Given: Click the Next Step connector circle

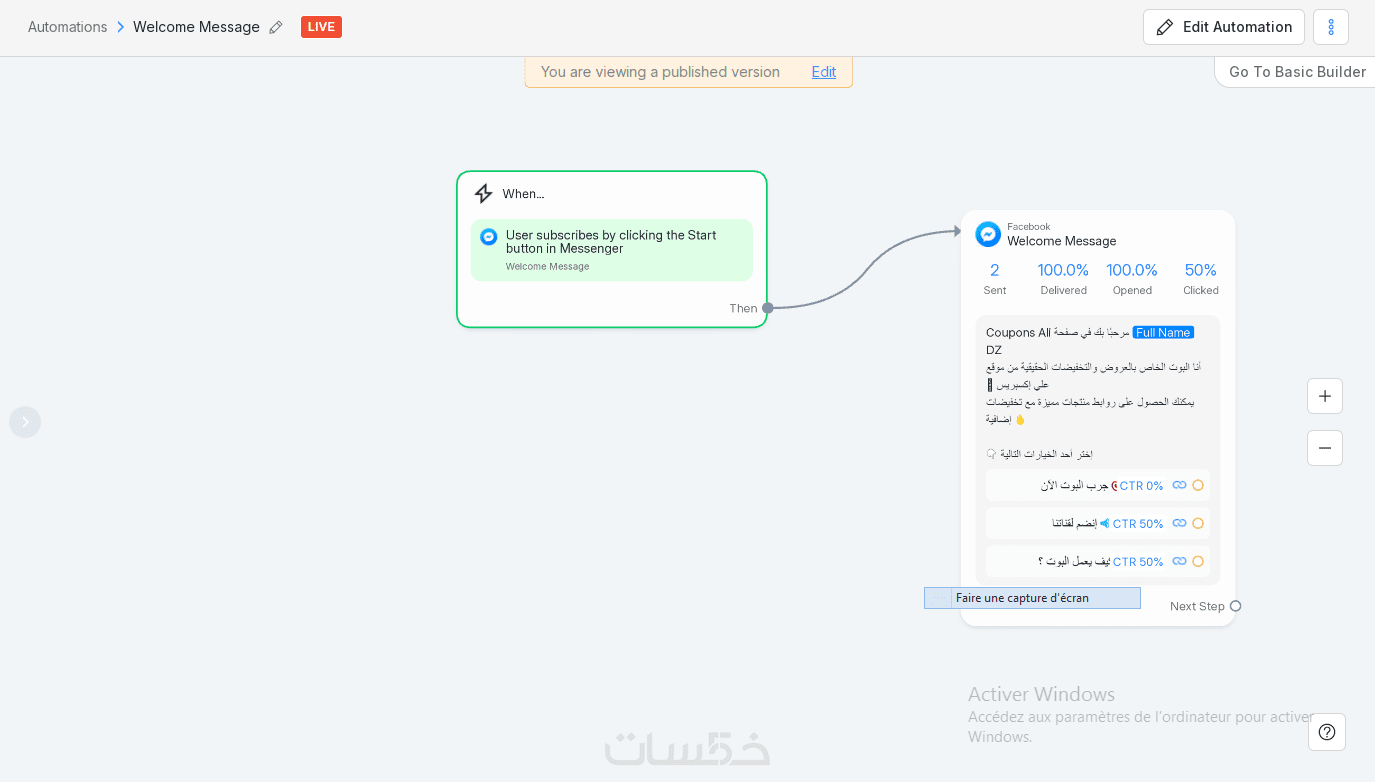Looking at the screenshot, I should [1235, 606].
